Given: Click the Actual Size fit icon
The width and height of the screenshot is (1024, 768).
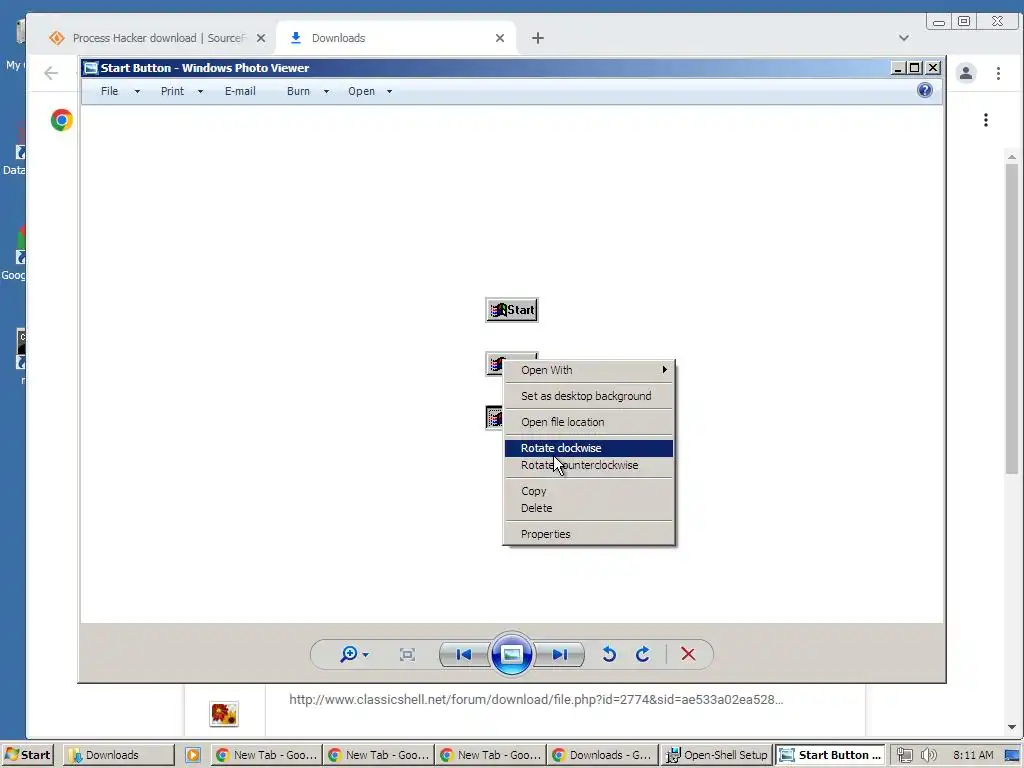Looking at the screenshot, I should (407, 654).
